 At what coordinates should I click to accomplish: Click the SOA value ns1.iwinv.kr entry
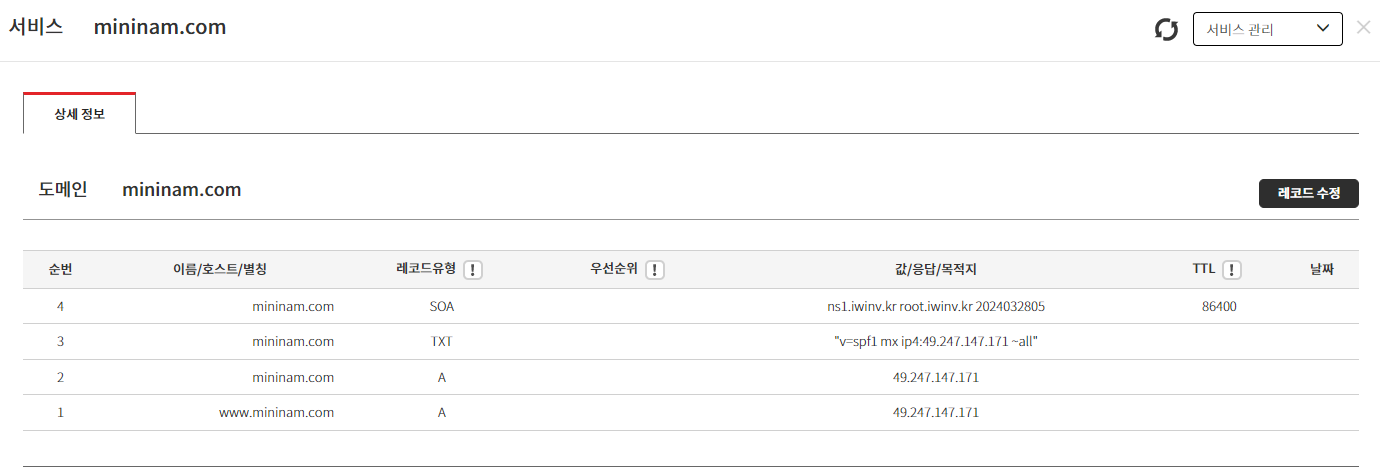coord(935,306)
